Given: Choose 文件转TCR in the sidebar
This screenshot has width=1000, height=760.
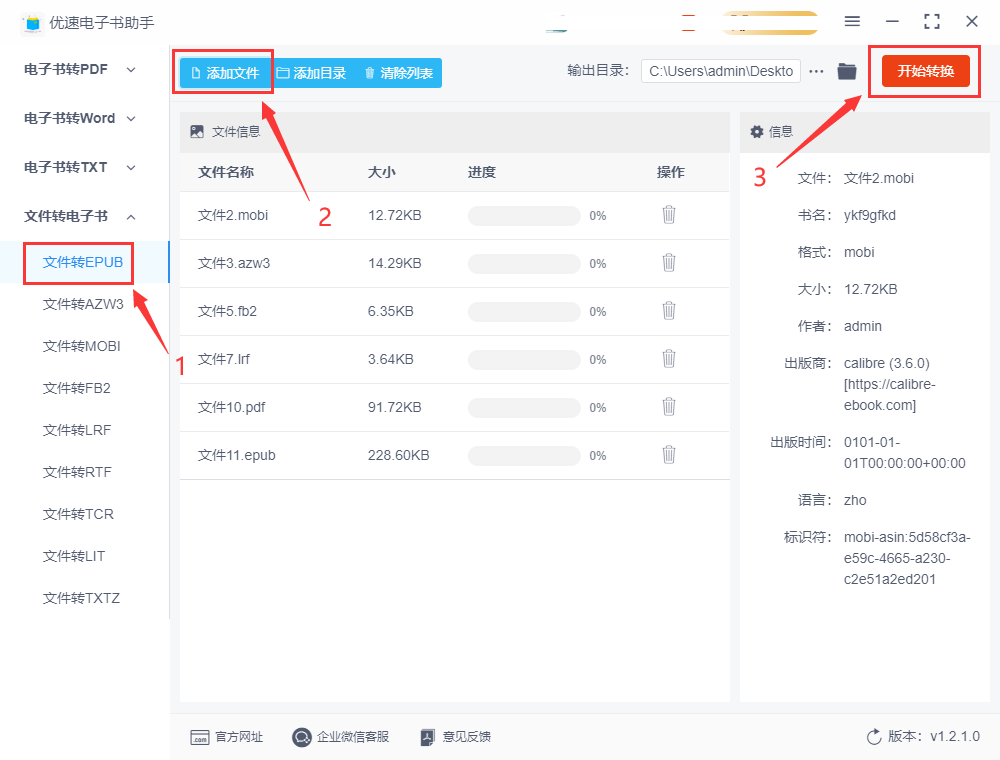Looking at the screenshot, I should point(78,515).
